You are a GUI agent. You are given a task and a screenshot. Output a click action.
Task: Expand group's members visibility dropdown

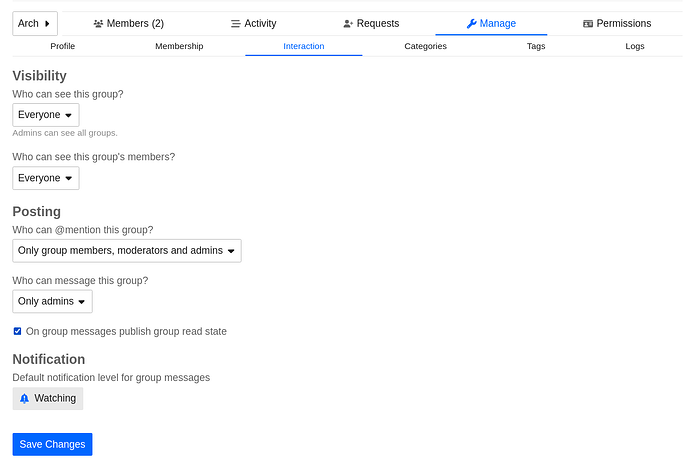[x=46, y=178]
